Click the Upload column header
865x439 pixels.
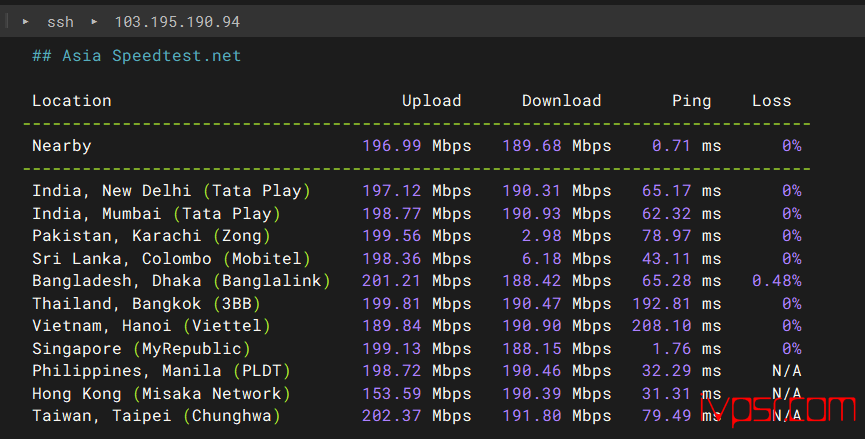click(x=431, y=101)
